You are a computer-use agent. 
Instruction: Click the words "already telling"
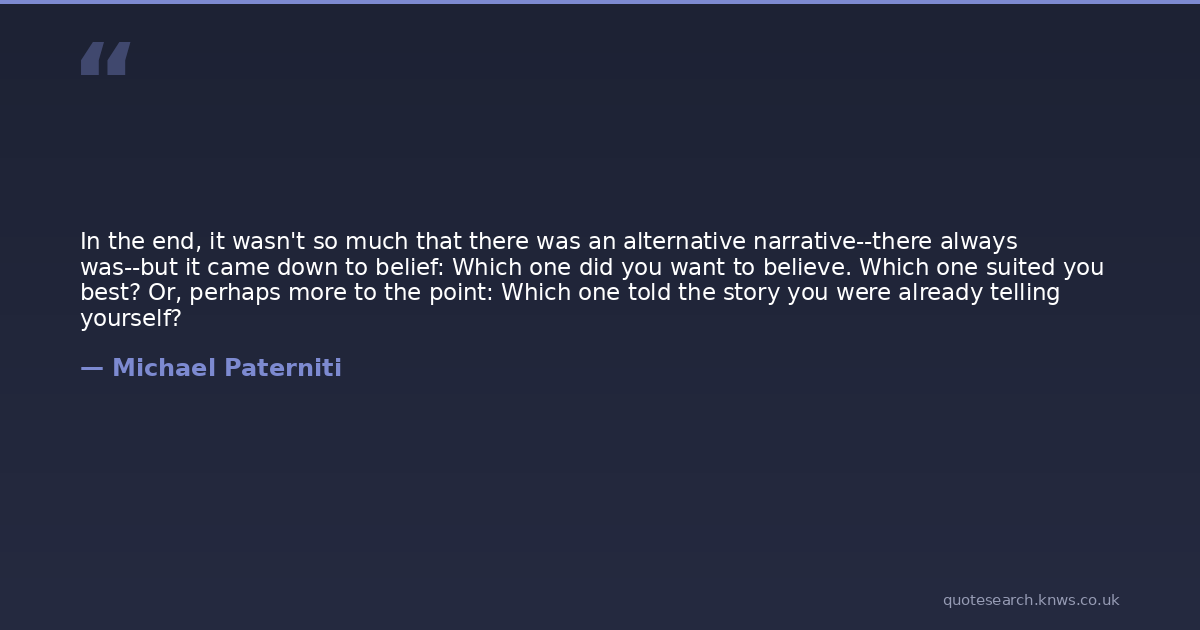point(979,293)
